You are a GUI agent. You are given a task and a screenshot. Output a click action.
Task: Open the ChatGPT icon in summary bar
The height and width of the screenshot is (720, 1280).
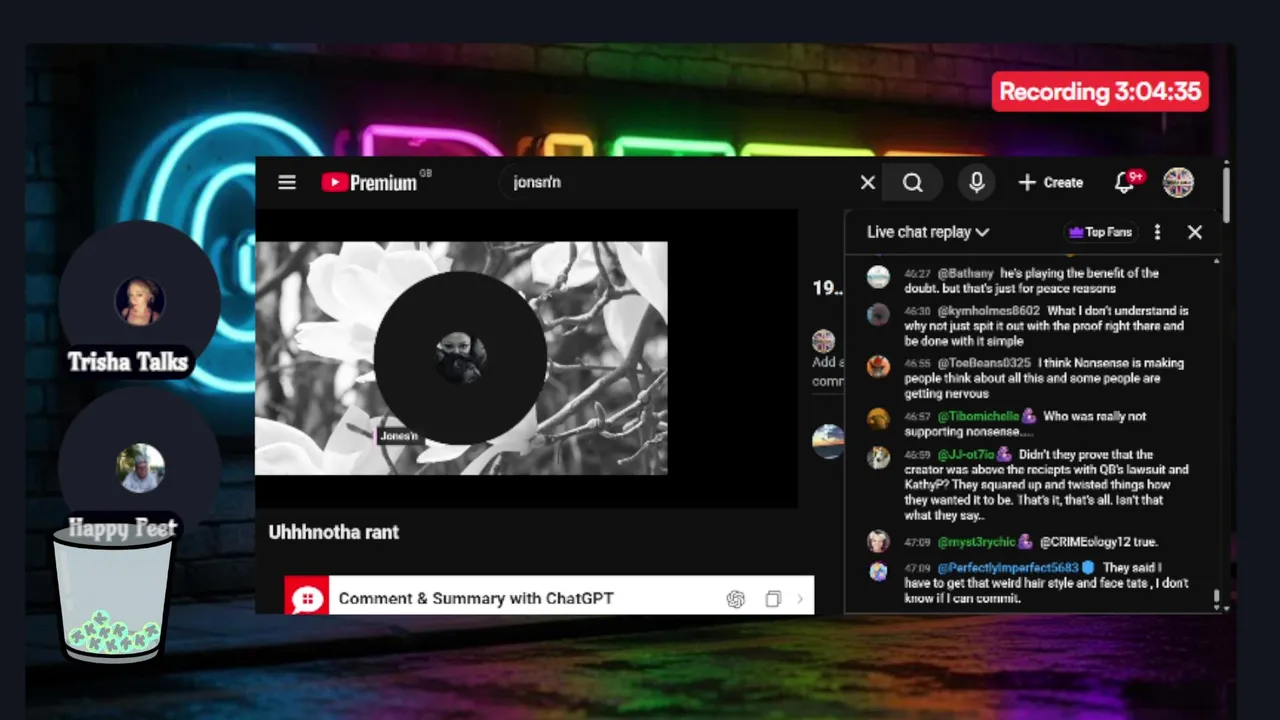point(736,599)
